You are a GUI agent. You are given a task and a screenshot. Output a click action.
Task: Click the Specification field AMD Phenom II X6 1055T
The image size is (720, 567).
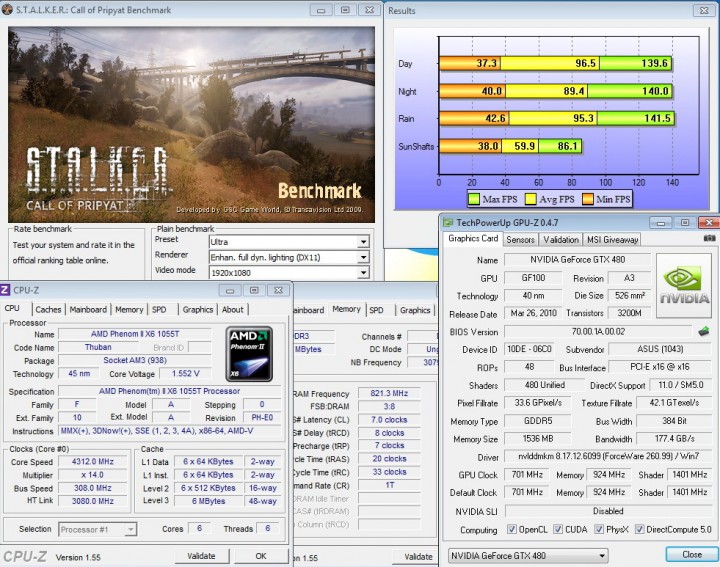[169, 391]
